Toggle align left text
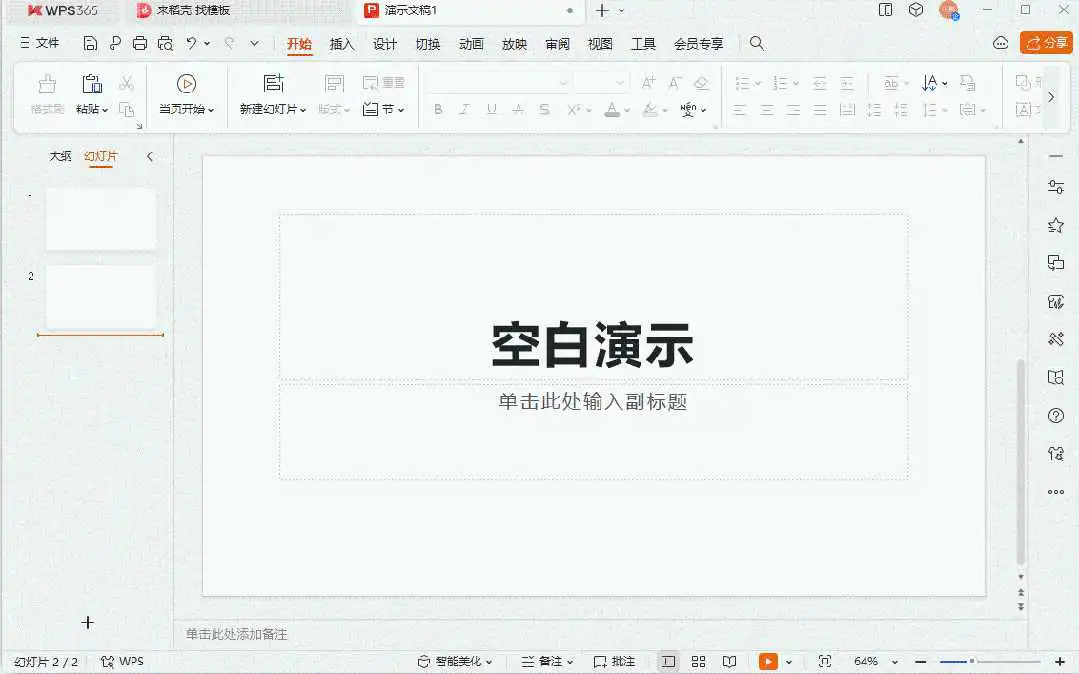This screenshot has height=674, width=1079. 740,110
